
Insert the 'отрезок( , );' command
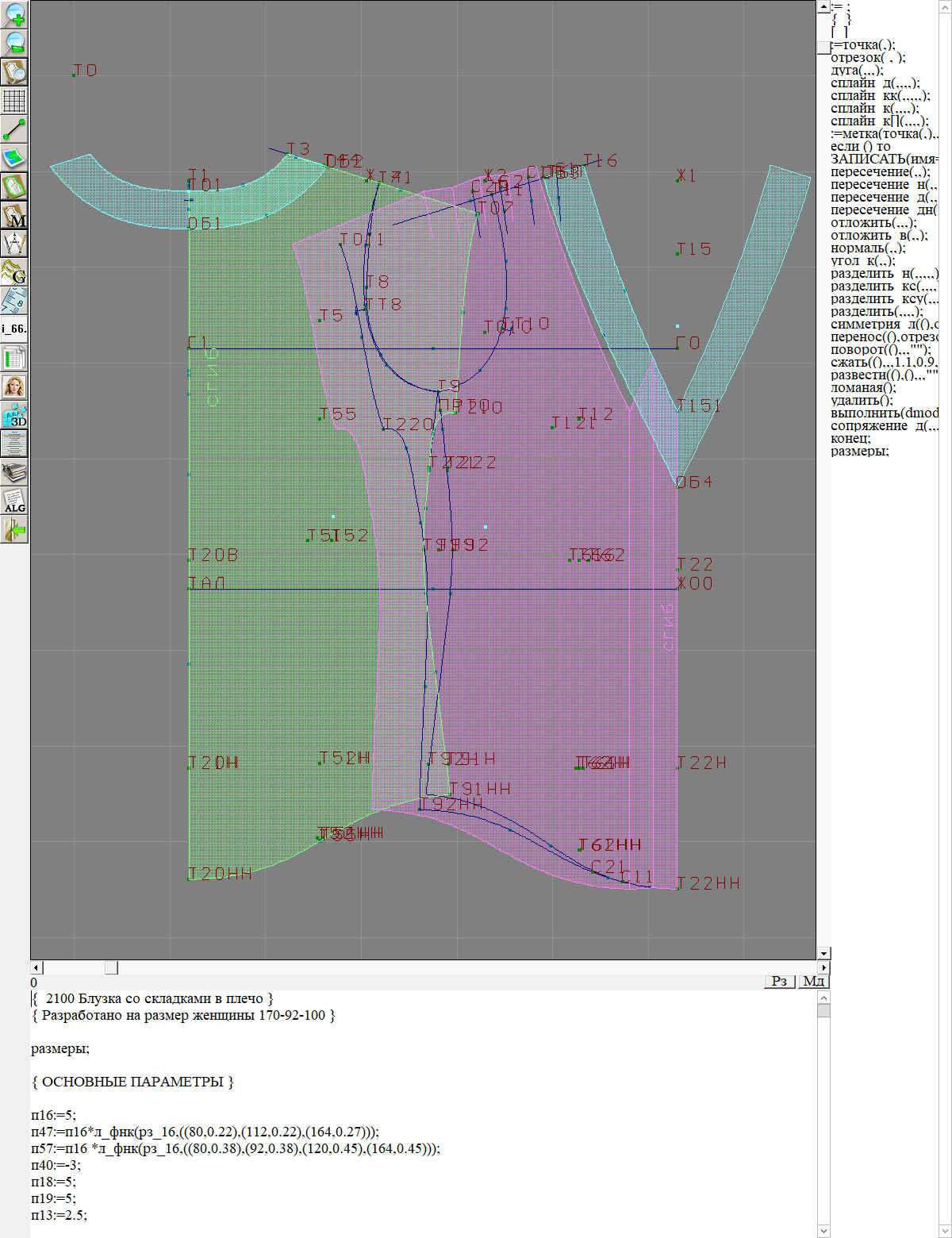(867, 57)
